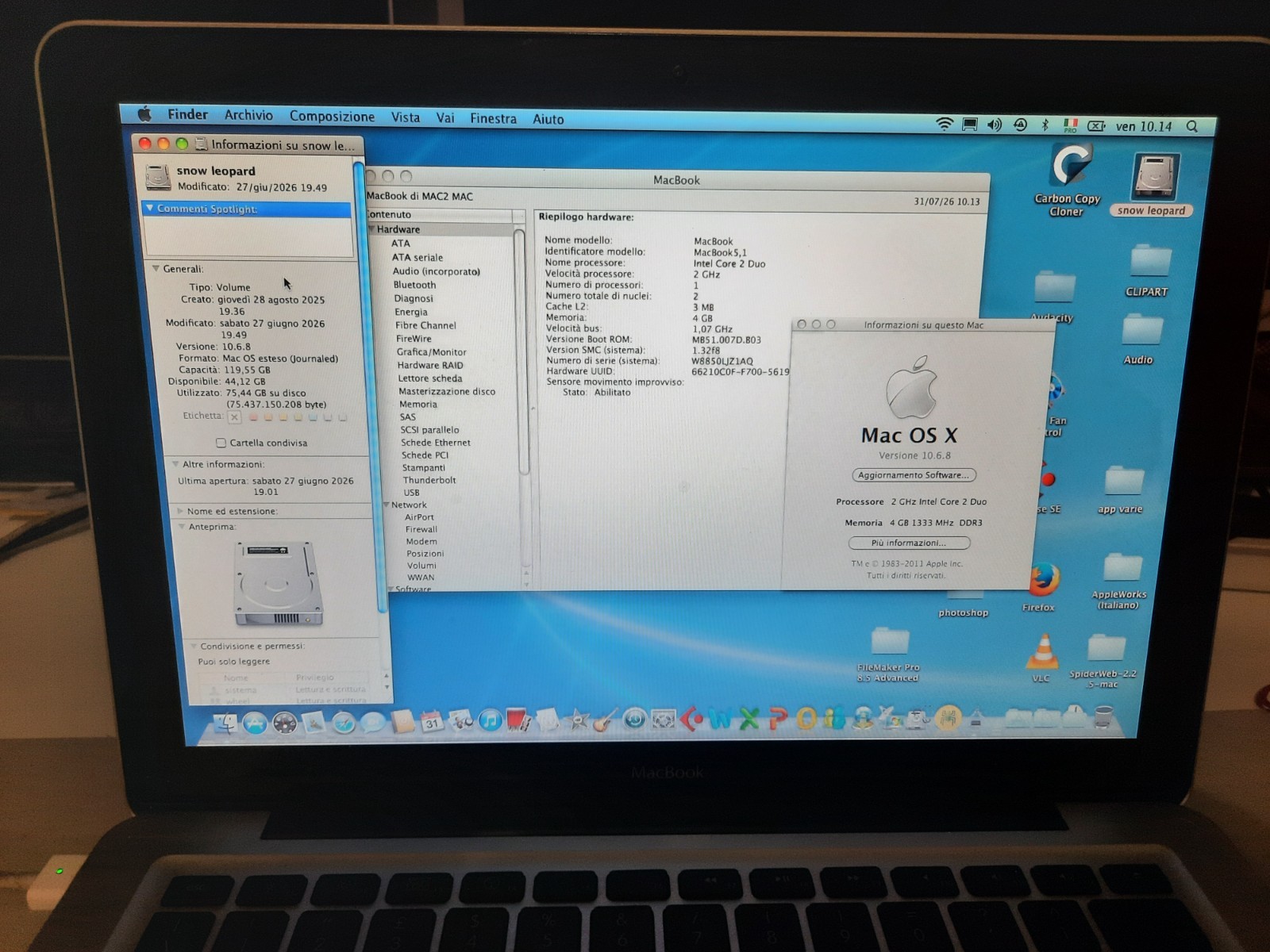Open Photo Booth from the Dock
The height and width of the screenshot is (952, 1270).
(x=519, y=720)
